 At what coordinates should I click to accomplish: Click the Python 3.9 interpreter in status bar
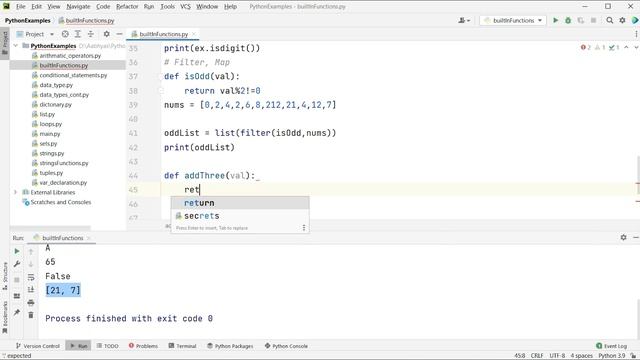pos(611,356)
